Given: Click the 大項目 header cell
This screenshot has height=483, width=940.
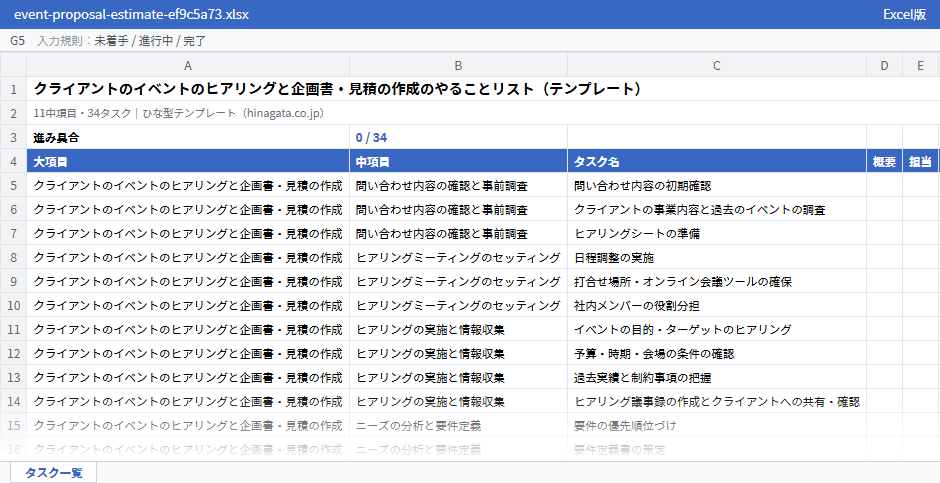Looking at the screenshot, I should pyautogui.click(x=188, y=161).
